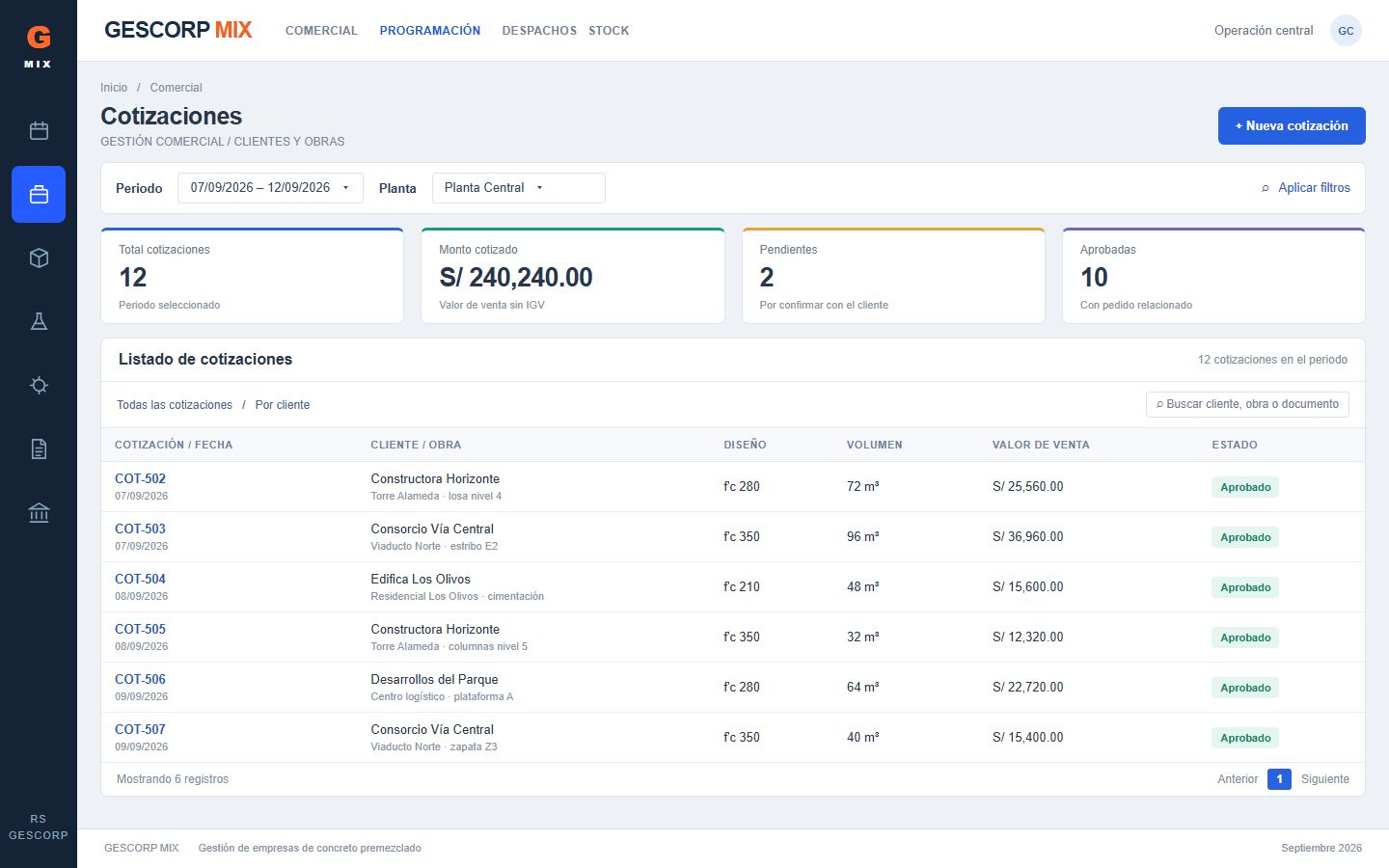Image resolution: width=1389 pixels, height=868 pixels.
Task: Open the Planta Central dropdown
Action: click(x=519, y=188)
